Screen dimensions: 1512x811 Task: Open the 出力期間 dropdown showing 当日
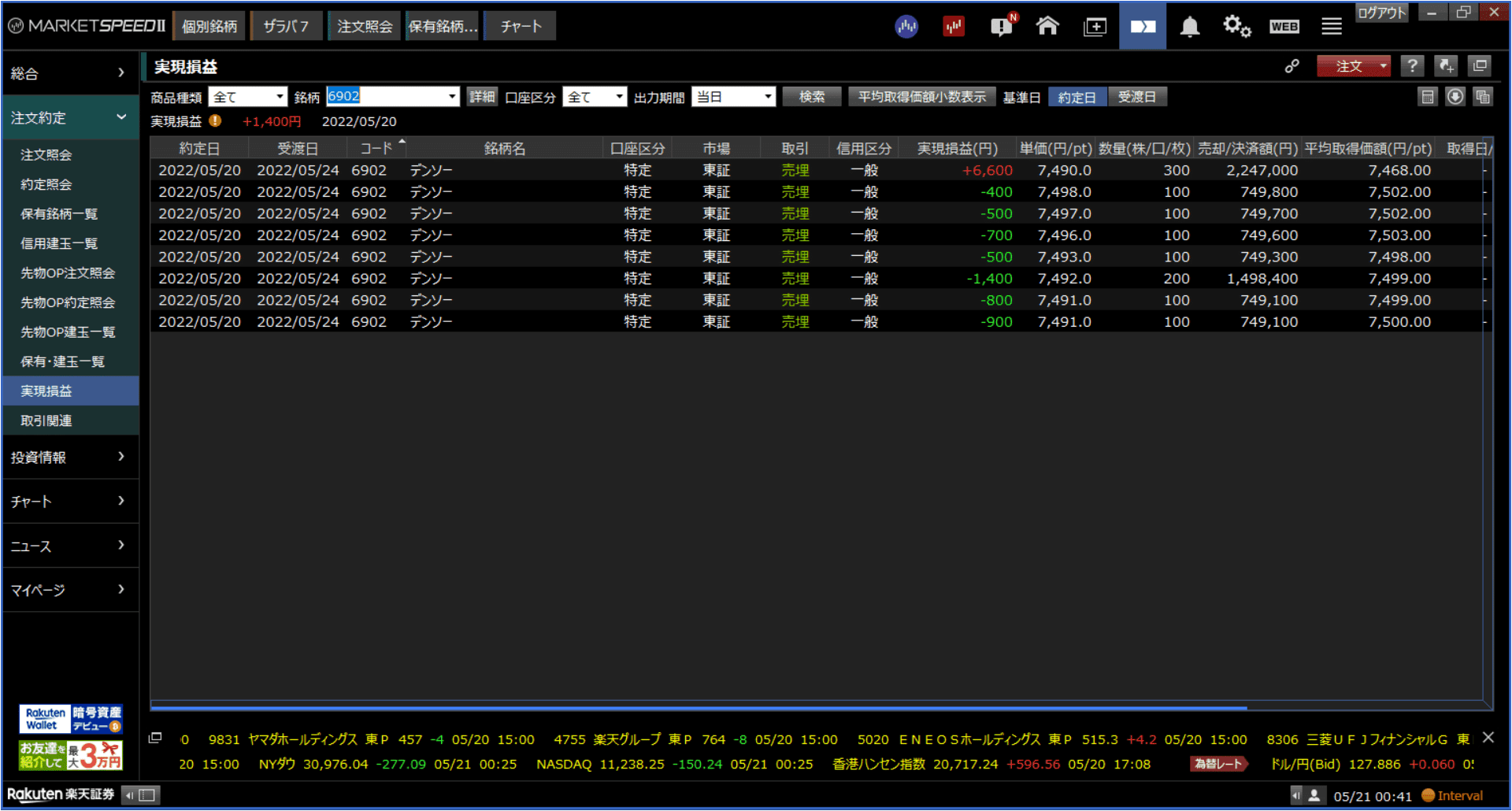[733, 97]
